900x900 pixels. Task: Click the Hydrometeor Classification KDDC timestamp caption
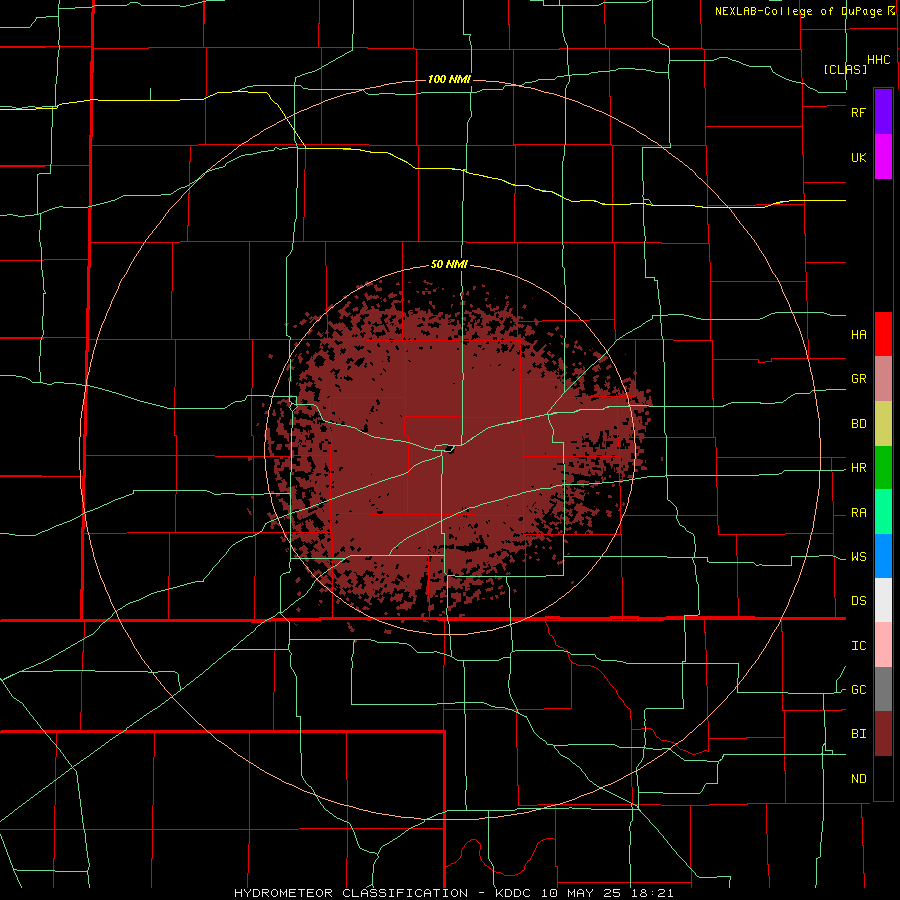(453, 893)
